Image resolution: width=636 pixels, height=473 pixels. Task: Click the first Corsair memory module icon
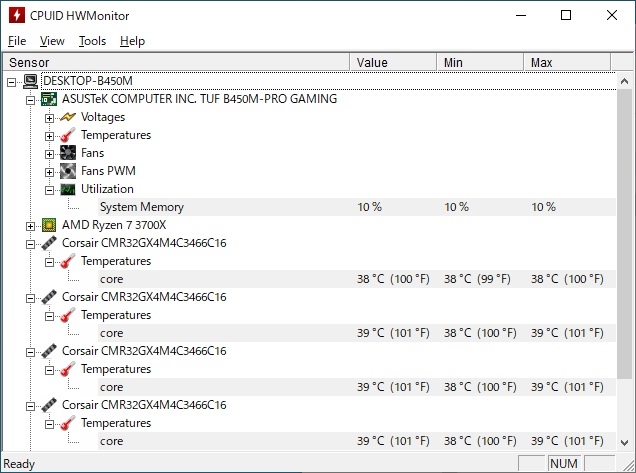(x=49, y=243)
